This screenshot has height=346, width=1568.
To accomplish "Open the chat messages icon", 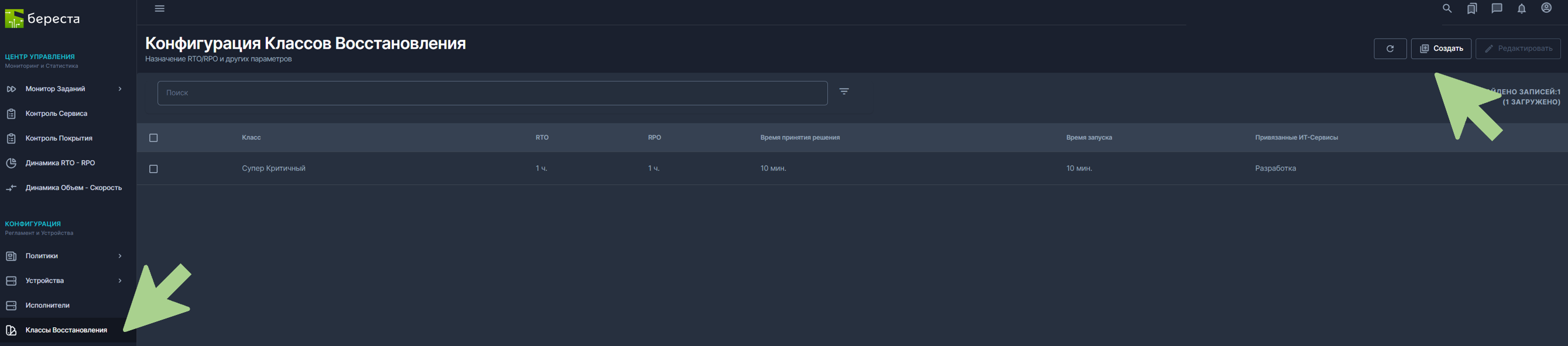I will coord(1497,9).
